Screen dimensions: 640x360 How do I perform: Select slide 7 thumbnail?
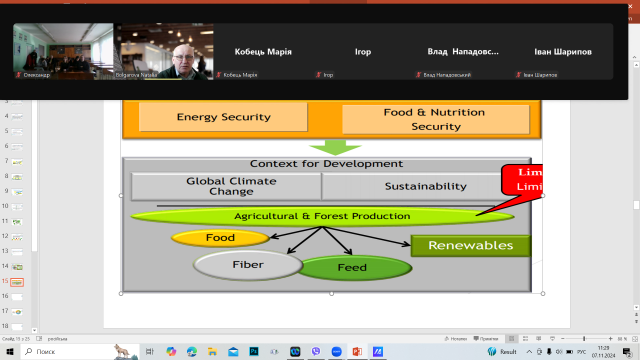17,162
